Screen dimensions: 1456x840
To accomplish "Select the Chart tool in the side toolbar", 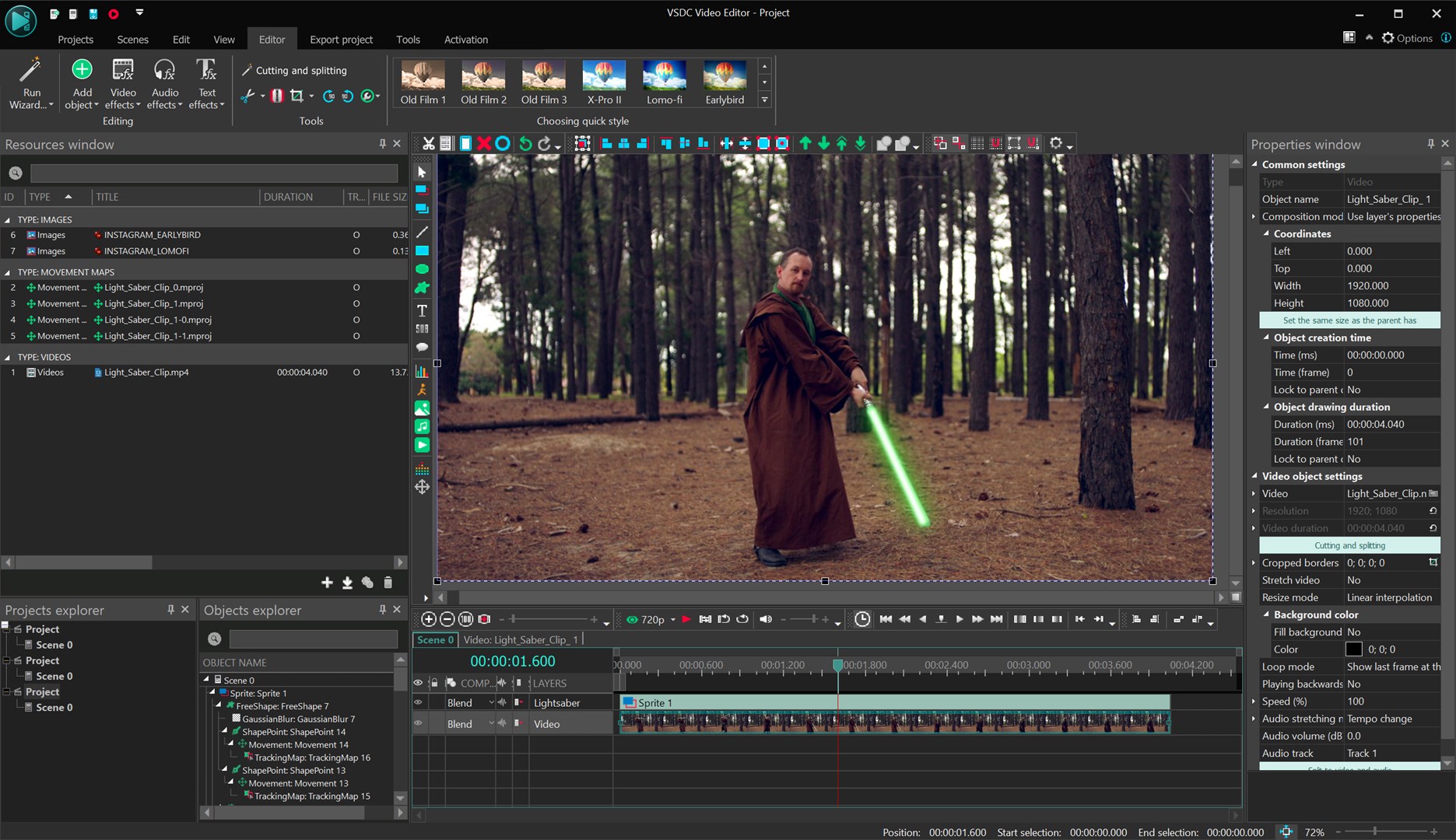I will pos(422,371).
